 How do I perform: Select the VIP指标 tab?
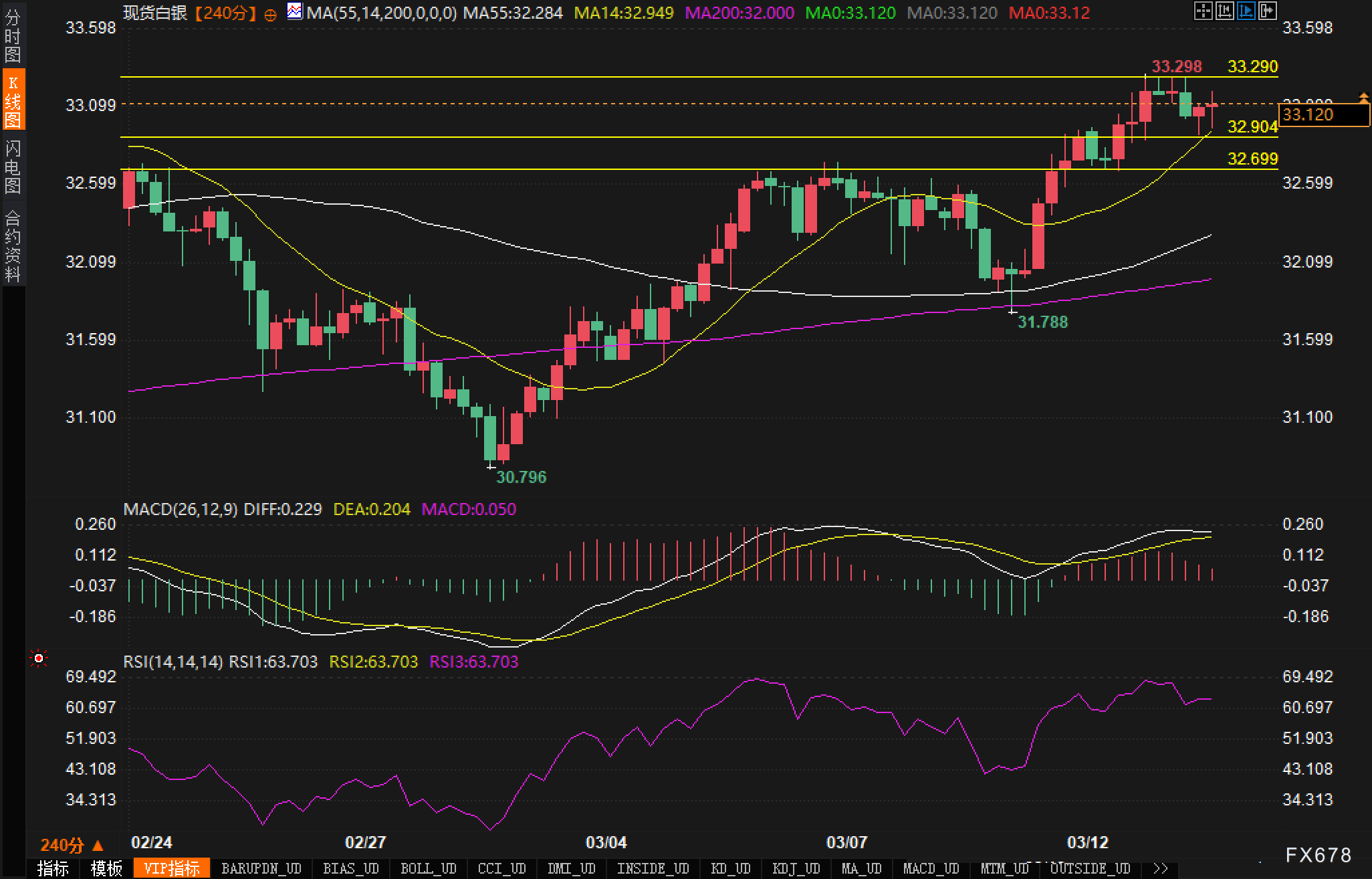click(x=172, y=868)
